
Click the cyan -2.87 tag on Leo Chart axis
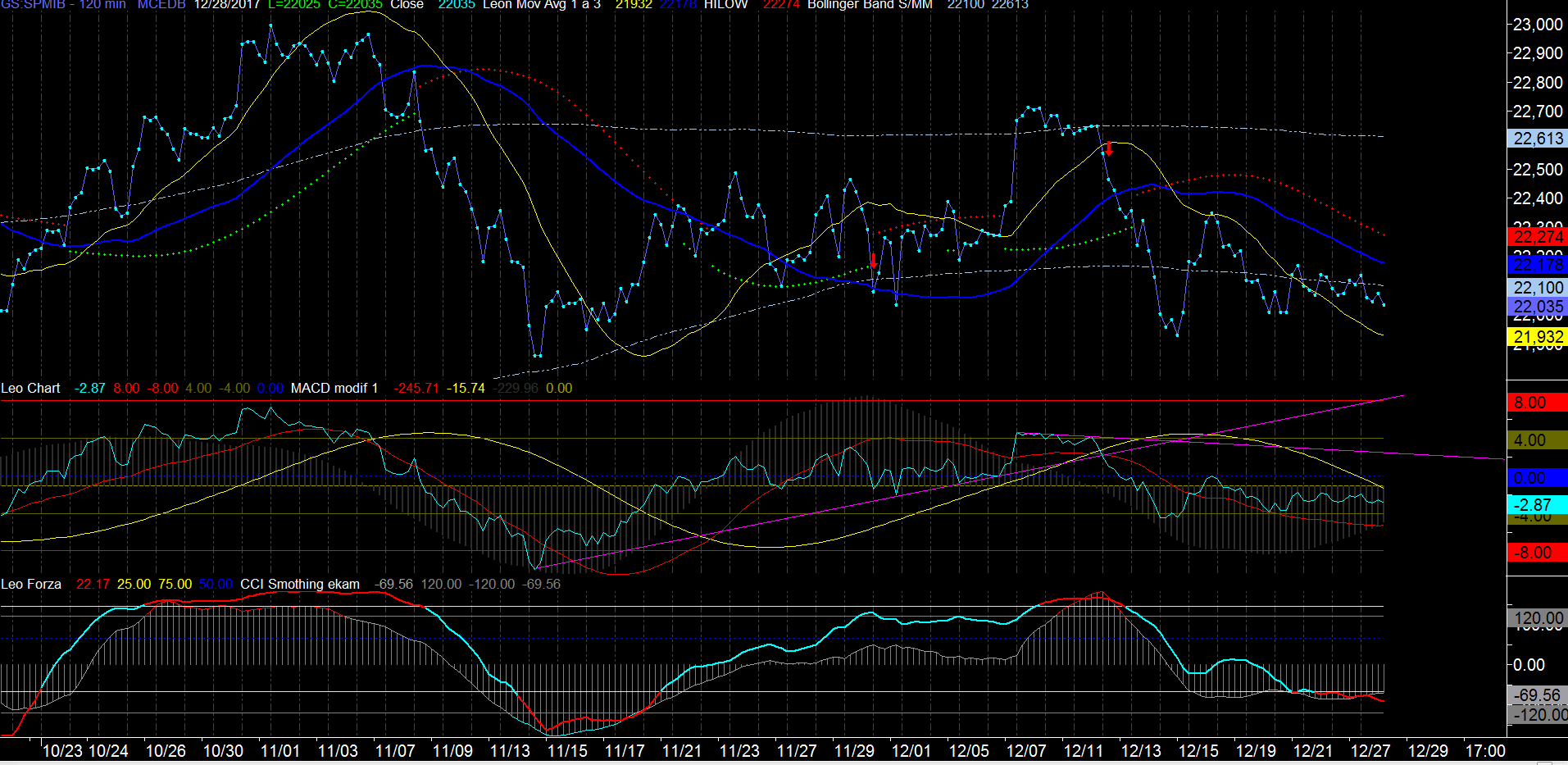click(1538, 505)
